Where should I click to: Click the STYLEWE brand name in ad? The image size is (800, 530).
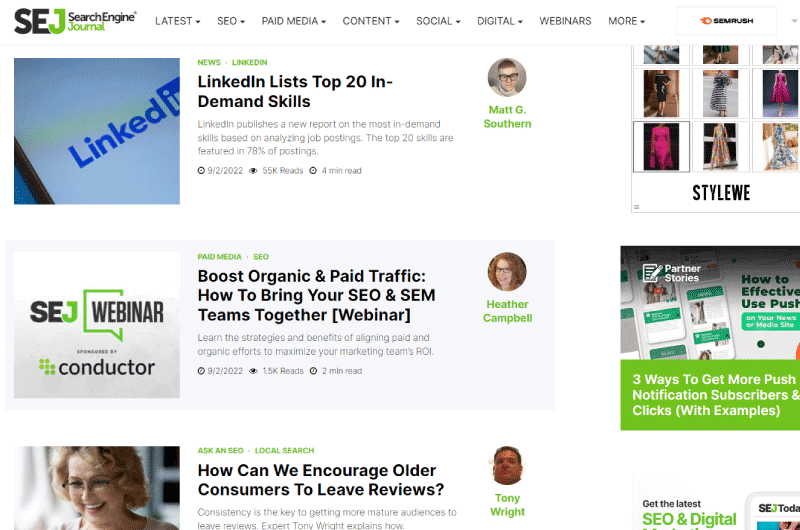point(721,193)
